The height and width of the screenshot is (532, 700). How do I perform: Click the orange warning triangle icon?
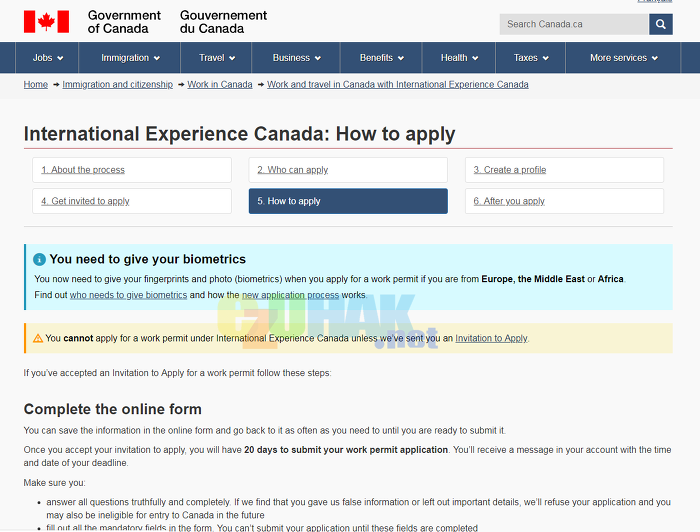click(38, 338)
